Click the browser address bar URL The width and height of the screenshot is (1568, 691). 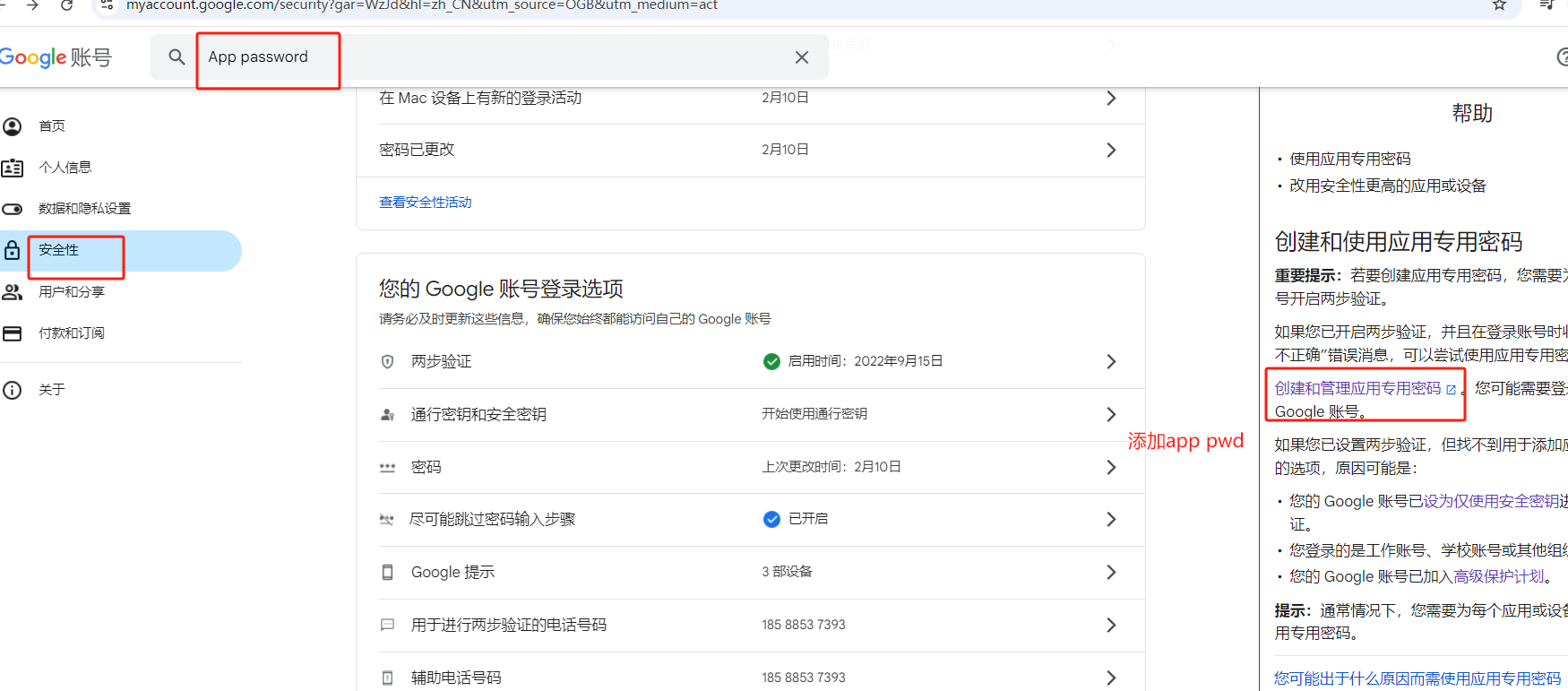[x=421, y=5]
